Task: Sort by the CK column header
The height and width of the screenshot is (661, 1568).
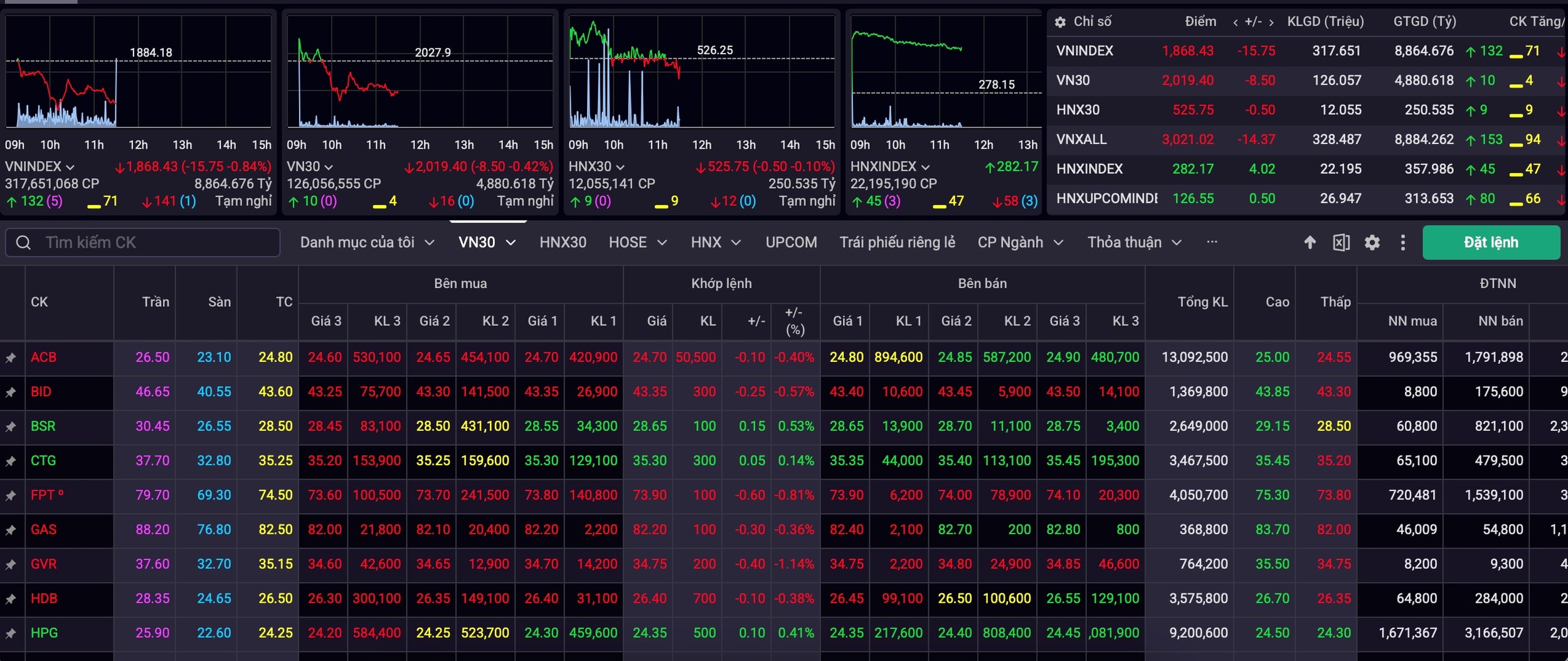Action: (x=39, y=302)
